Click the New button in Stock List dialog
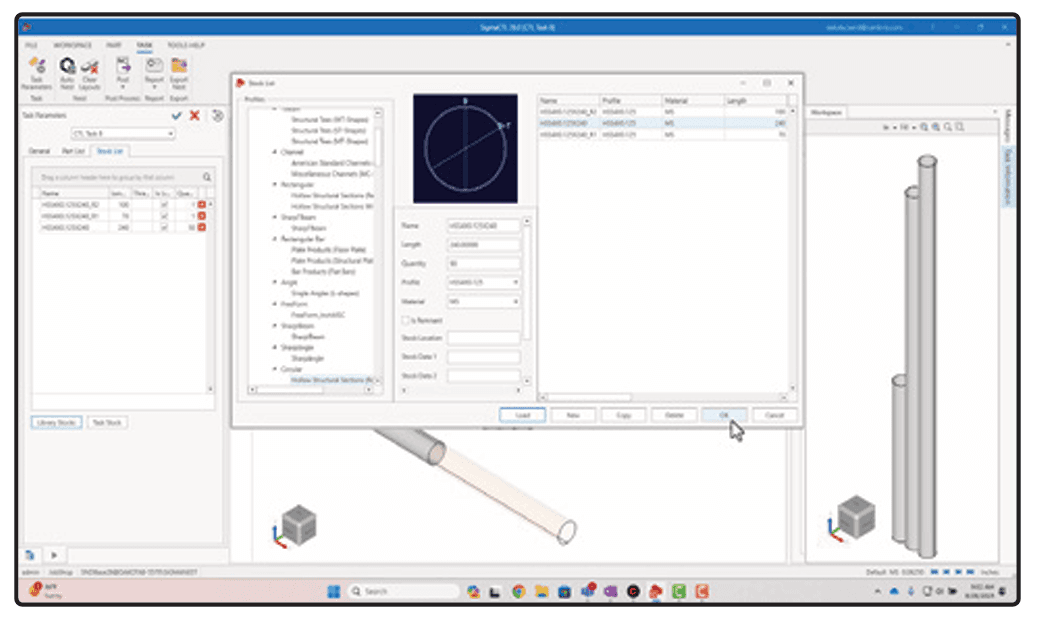Viewport: 1038px width, 622px height. [573, 415]
